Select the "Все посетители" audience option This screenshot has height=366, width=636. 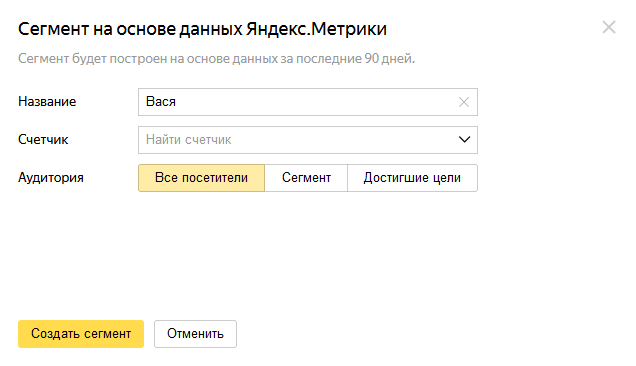click(202, 178)
